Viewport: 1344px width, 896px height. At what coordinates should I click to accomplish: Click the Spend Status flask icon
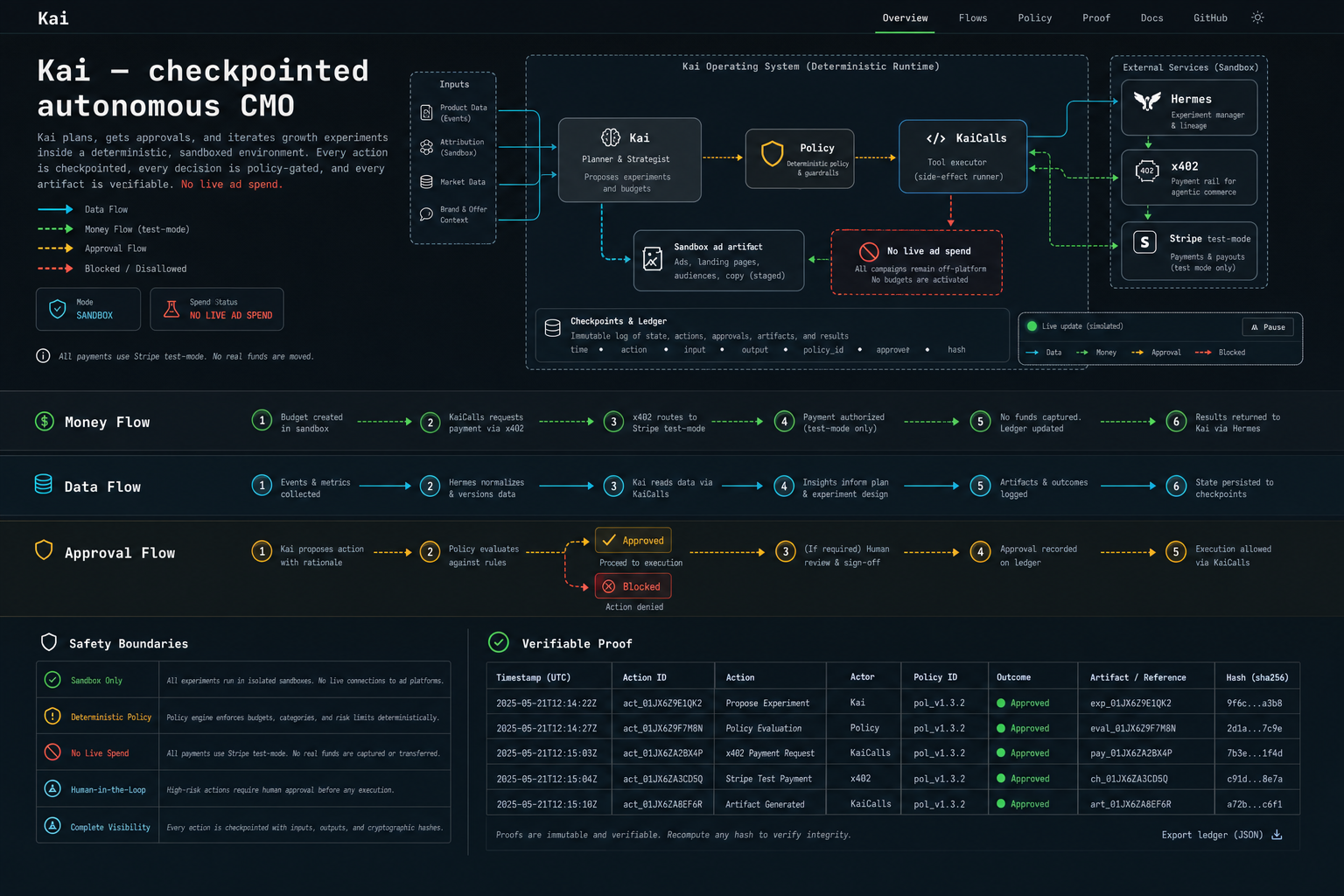171,309
